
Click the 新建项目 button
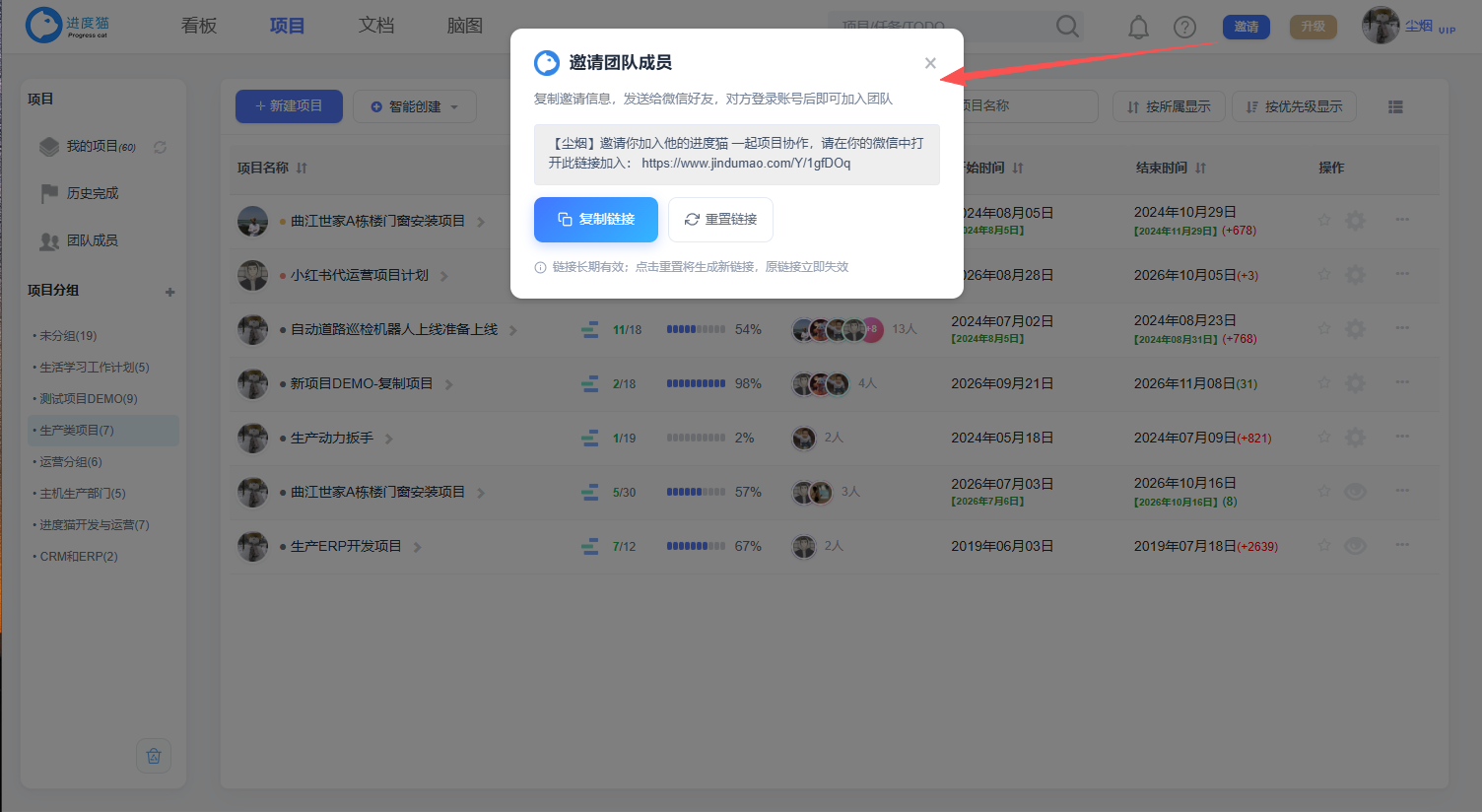coord(289,106)
